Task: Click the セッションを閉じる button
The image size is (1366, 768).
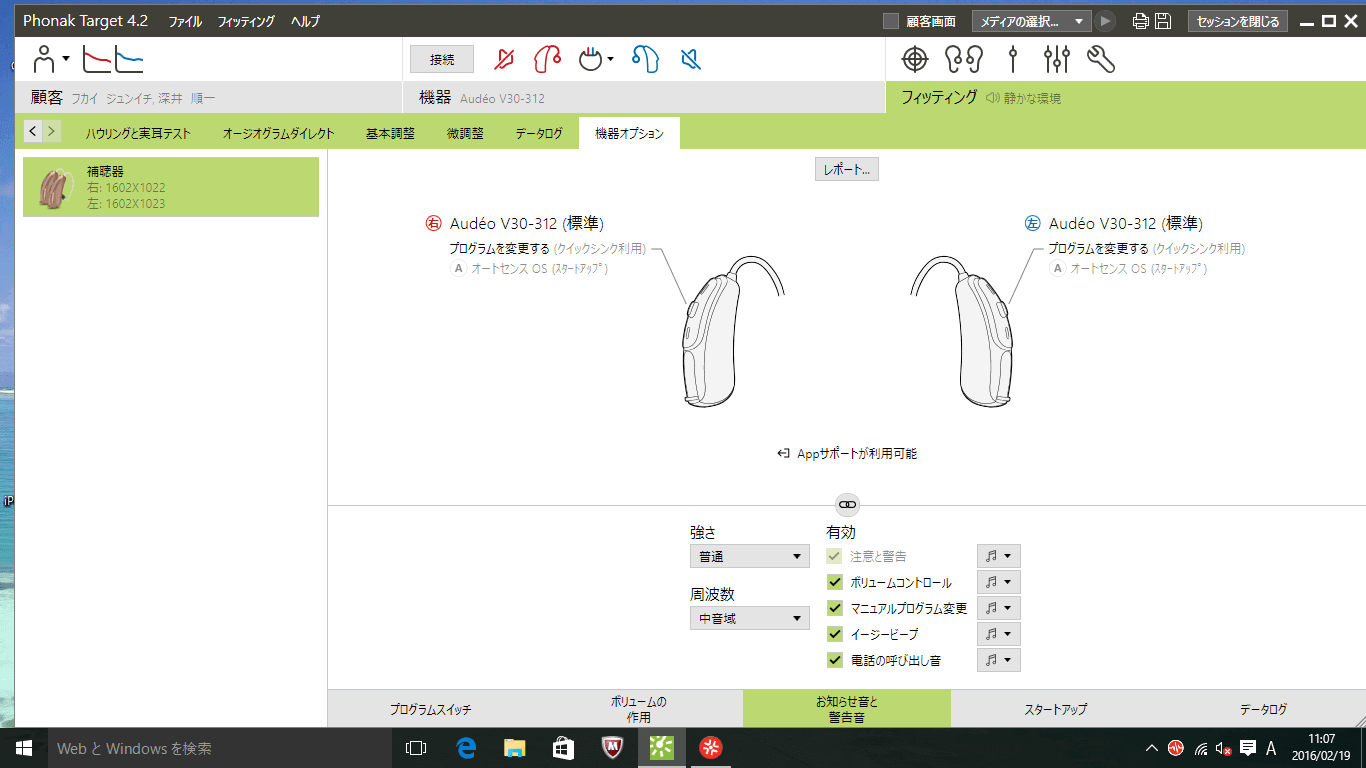Action: [1238, 21]
